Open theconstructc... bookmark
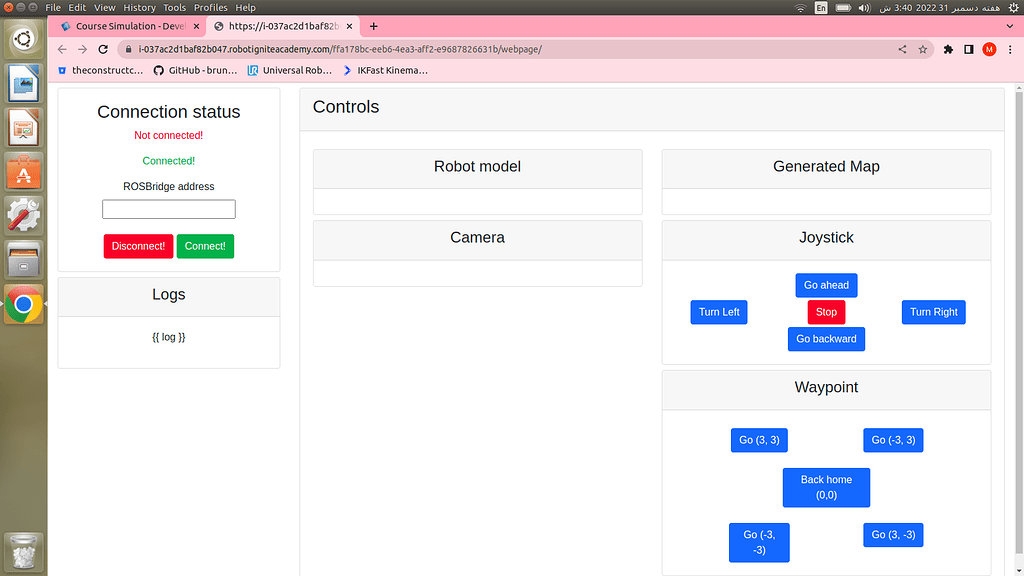This screenshot has height=576, width=1024. point(101,71)
